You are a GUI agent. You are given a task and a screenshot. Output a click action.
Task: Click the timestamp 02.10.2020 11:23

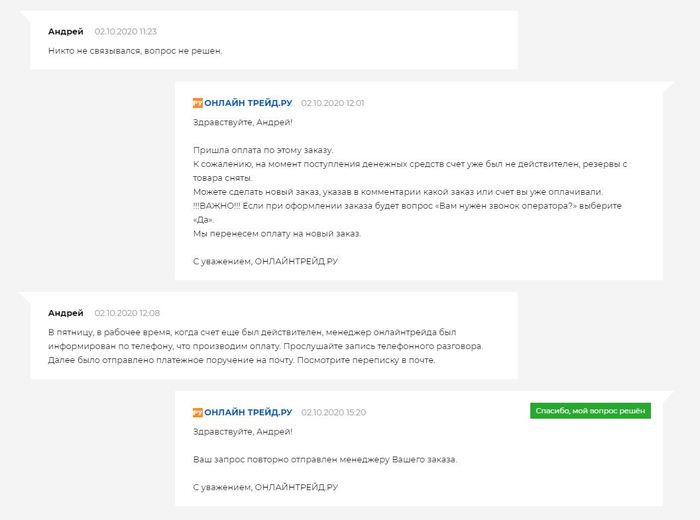click(125, 32)
